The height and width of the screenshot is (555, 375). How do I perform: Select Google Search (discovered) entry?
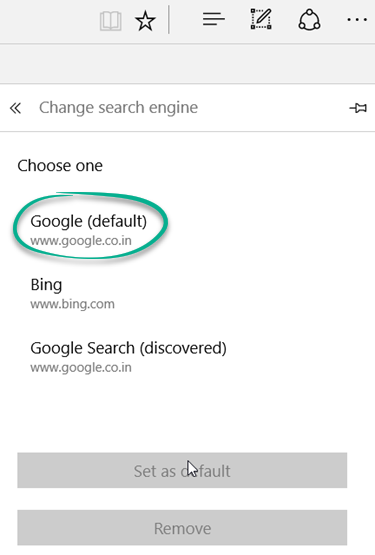[128, 356]
